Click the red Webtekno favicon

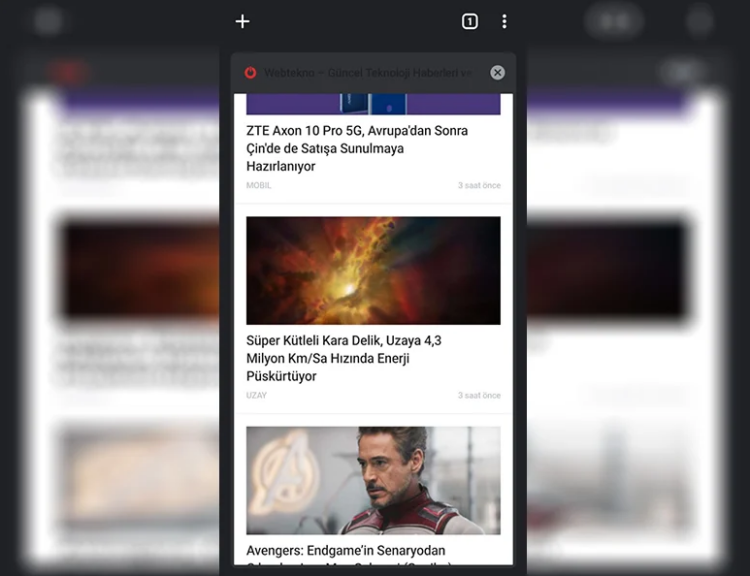tap(250, 72)
